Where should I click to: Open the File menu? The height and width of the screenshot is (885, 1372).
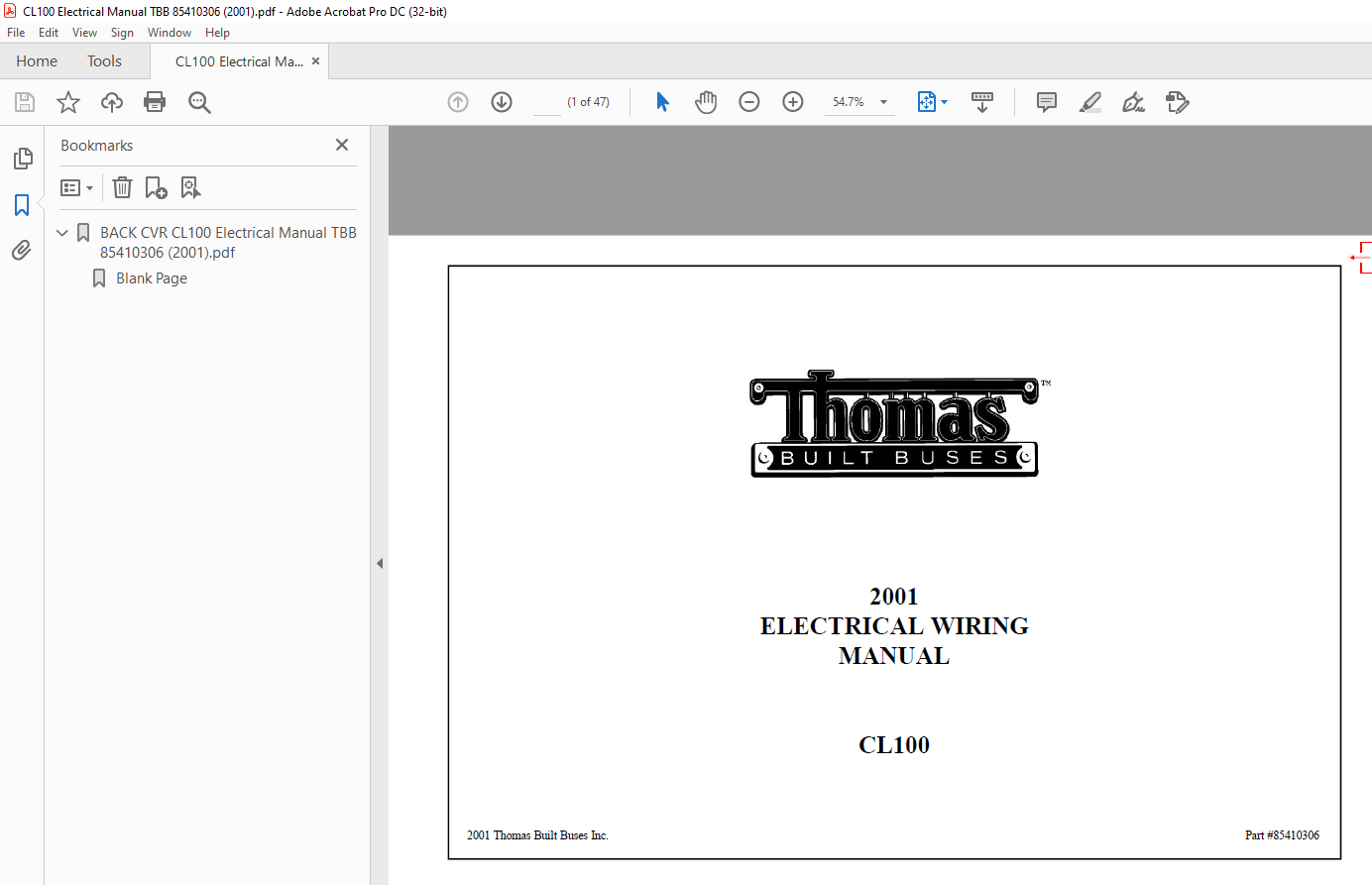click(16, 33)
